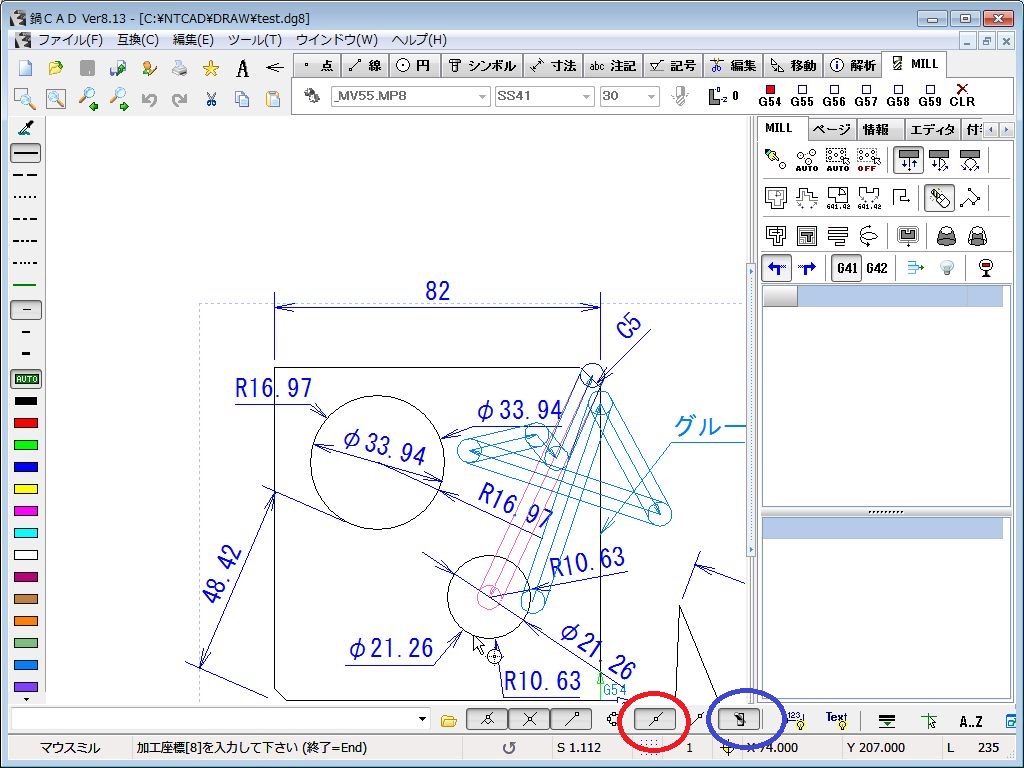The height and width of the screenshot is (768, 1024).
Task: Click the zoom window magnifier icon
Action: (25, 99)
